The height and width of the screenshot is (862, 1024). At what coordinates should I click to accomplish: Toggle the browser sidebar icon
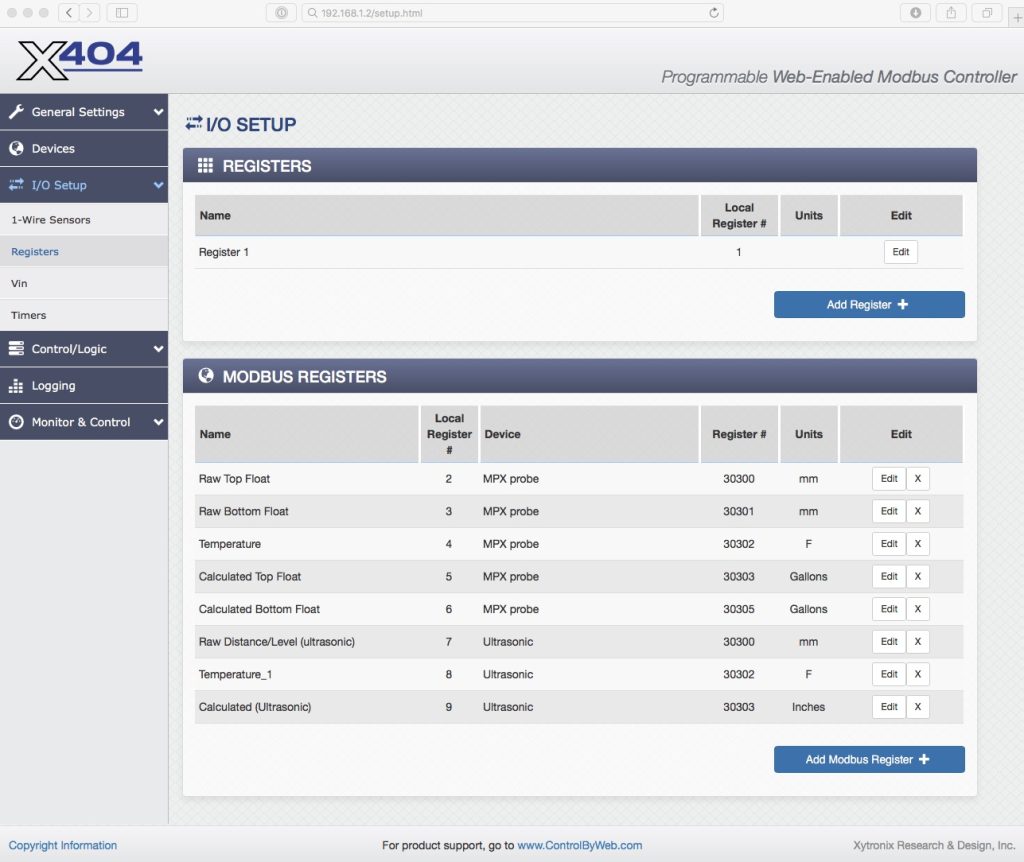point(121,13)
